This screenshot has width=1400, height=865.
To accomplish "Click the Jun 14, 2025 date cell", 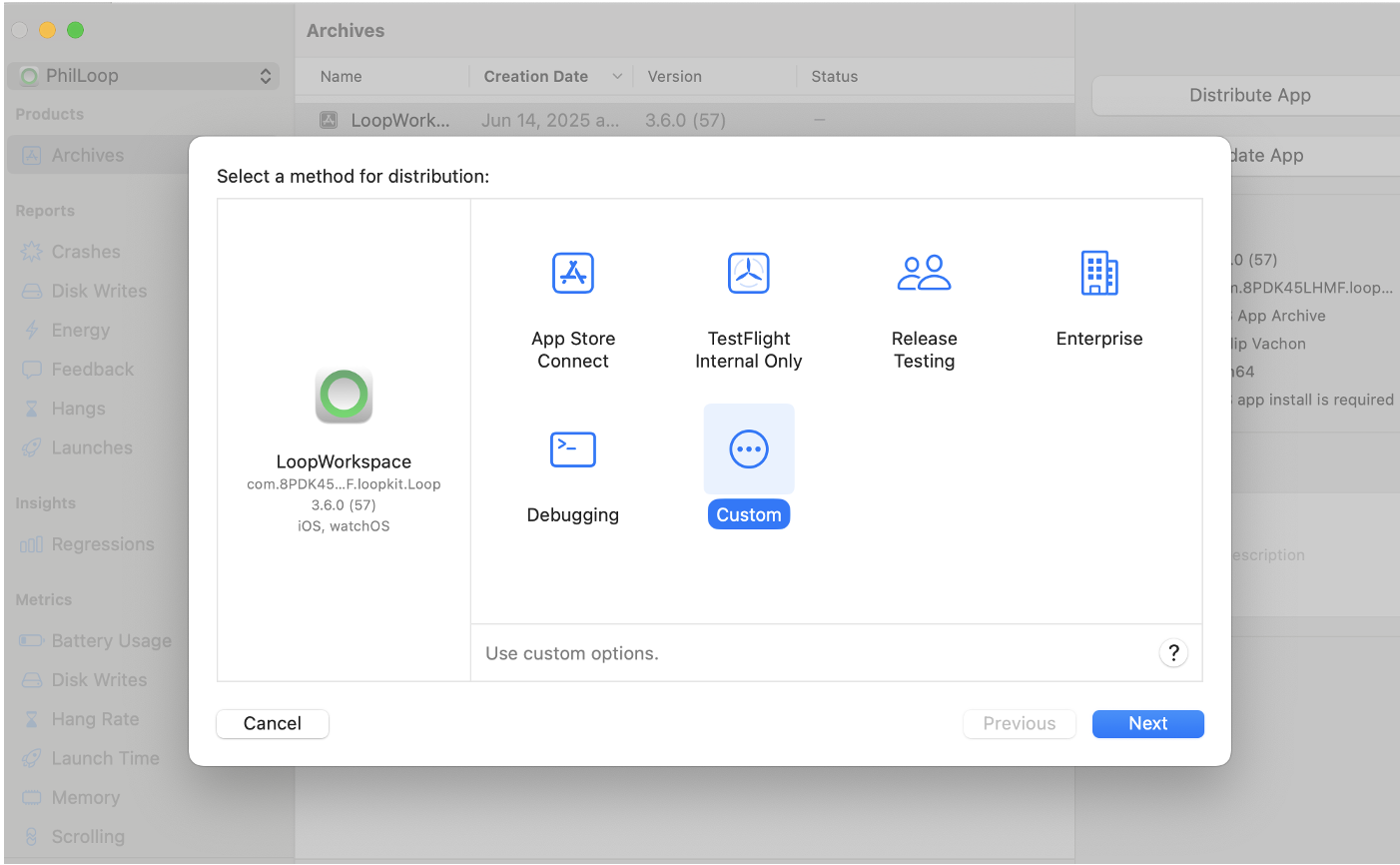I will point(550,121).
